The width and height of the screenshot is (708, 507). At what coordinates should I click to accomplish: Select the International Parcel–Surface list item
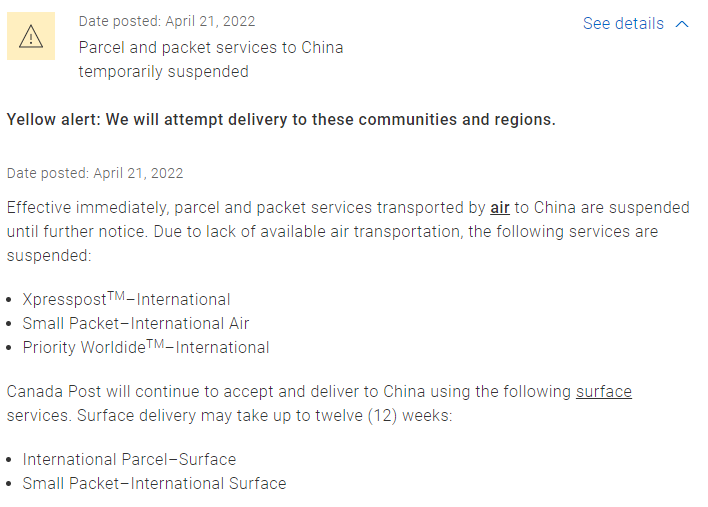pos(129,459)
